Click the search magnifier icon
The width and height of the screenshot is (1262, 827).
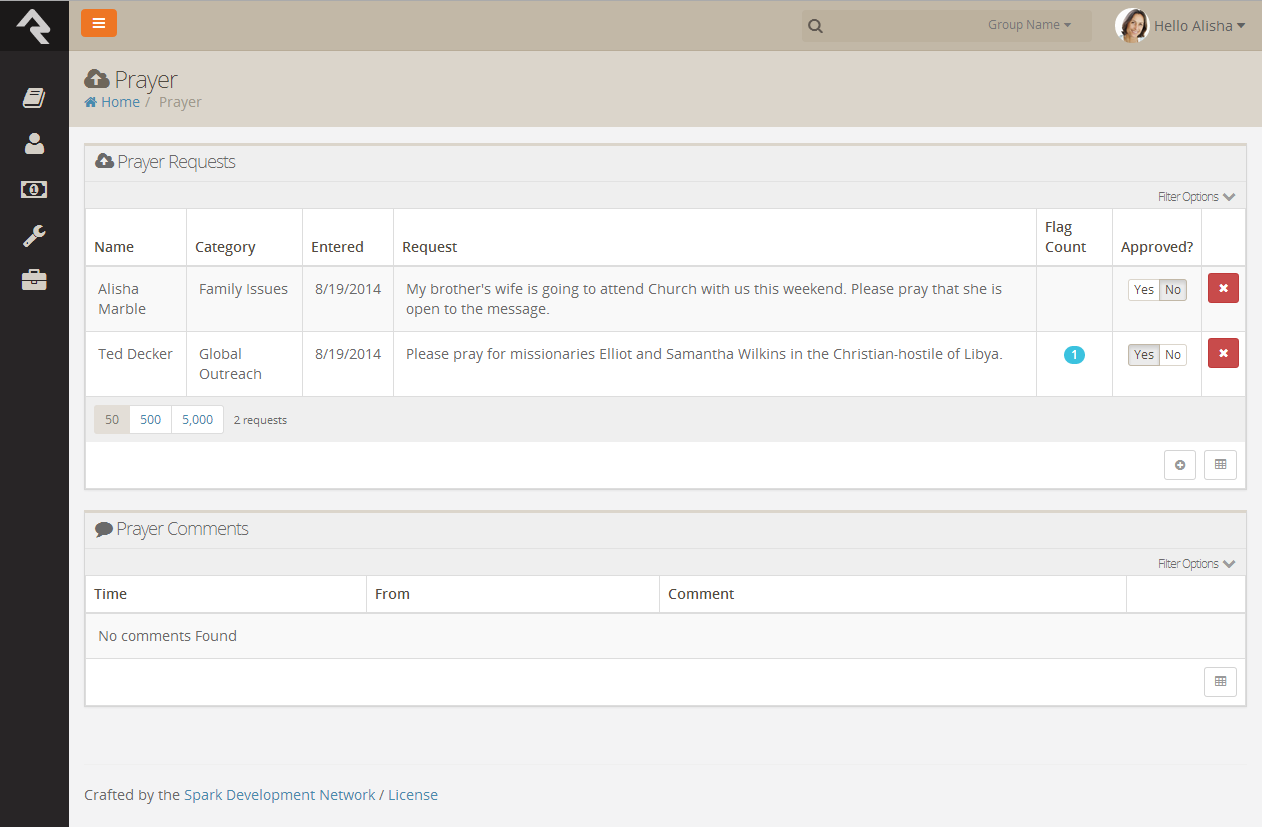click(815, 26)
